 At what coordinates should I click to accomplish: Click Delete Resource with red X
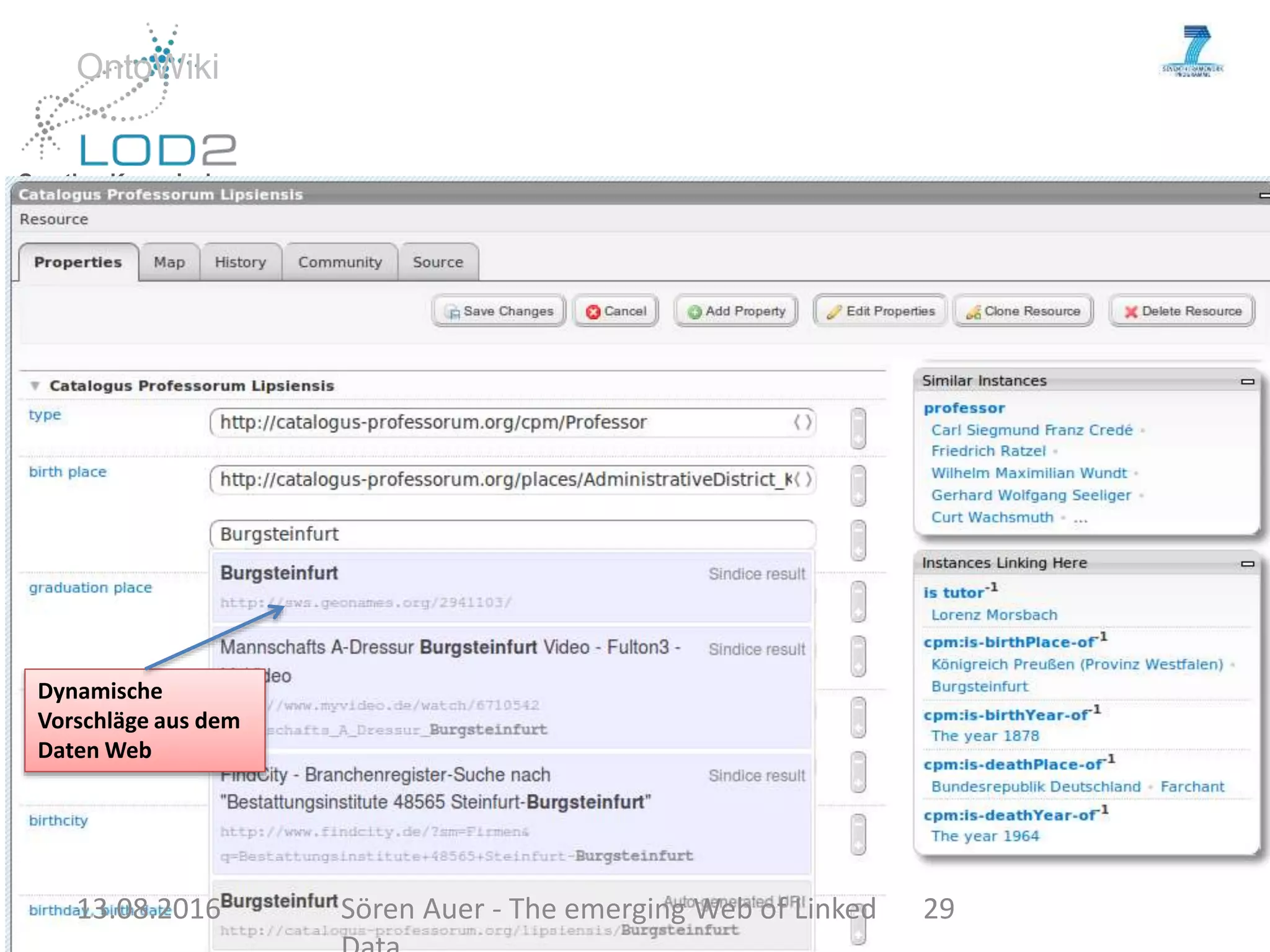click(1183, 311)
